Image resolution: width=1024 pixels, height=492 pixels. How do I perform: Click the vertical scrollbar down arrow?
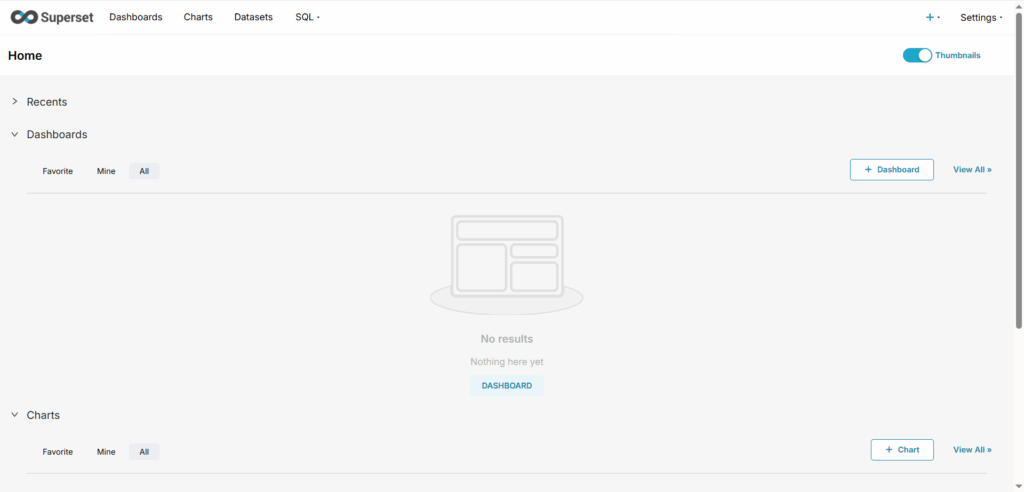pyautogui.click(x=1018, y=486)
